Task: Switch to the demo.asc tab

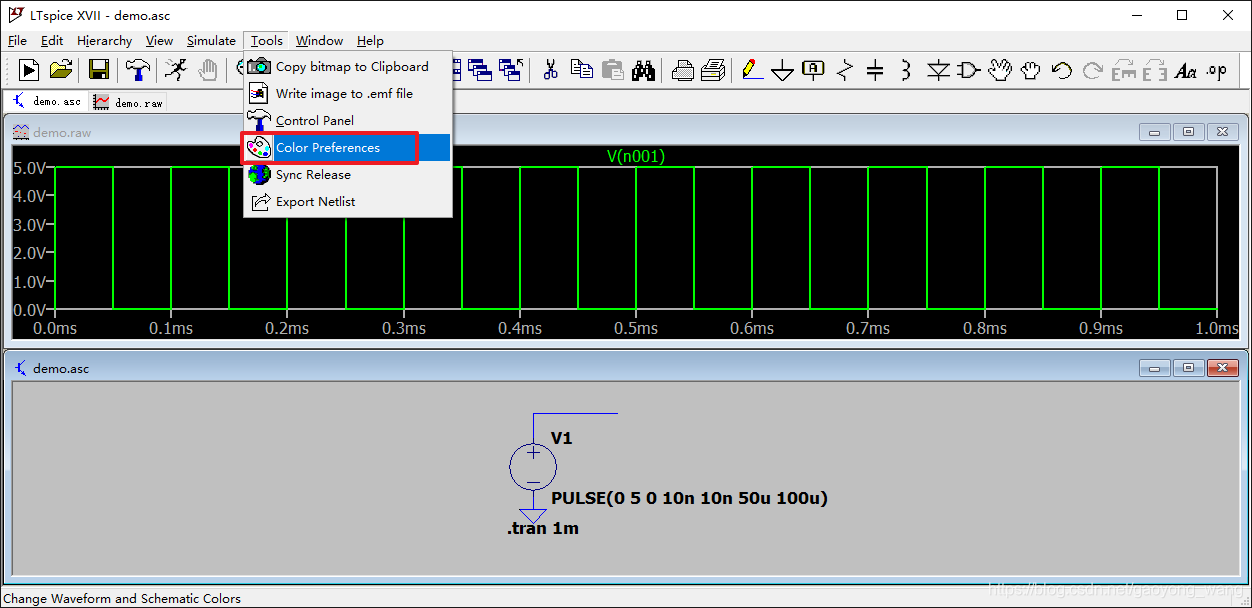Action: tap(47, 102)
